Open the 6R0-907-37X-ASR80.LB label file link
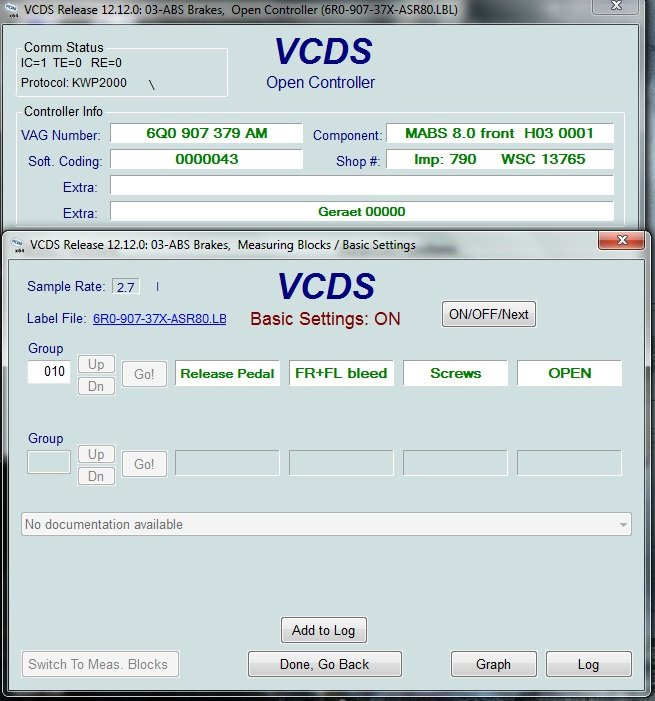Screen dimensions: 655x701 [160, 319]
